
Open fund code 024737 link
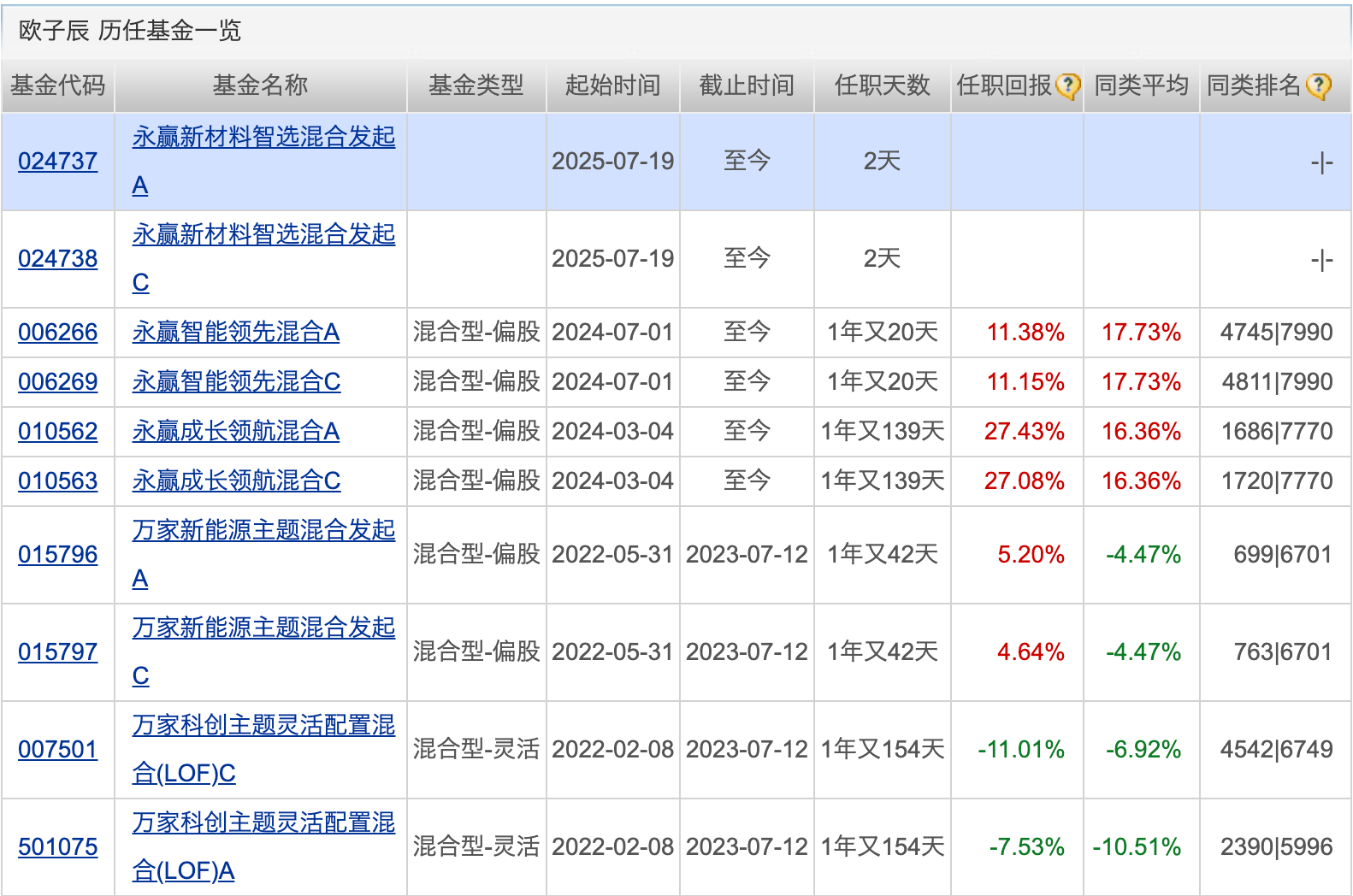[58, 161]
